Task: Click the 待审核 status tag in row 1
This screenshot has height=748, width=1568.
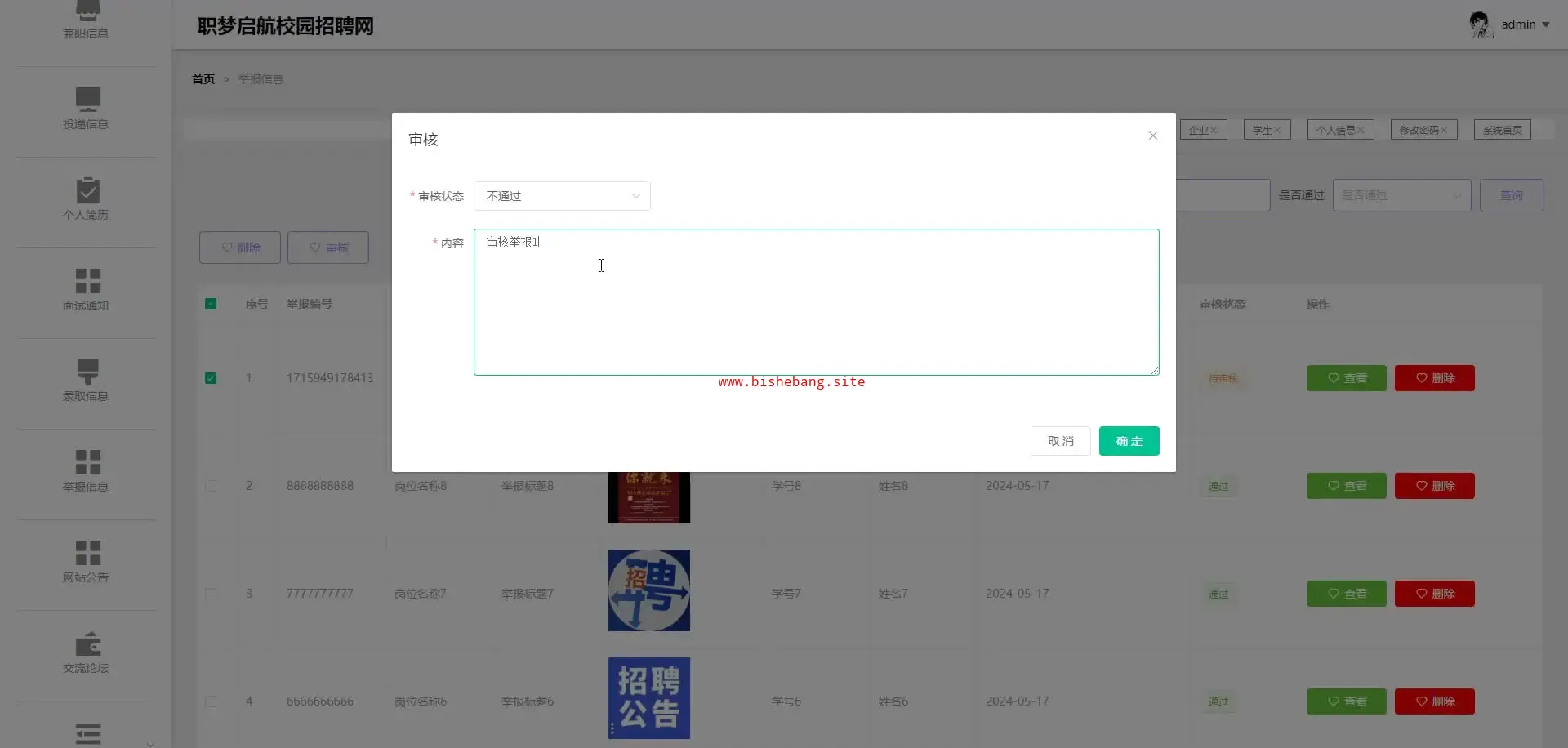Action: coord(1223,378)
